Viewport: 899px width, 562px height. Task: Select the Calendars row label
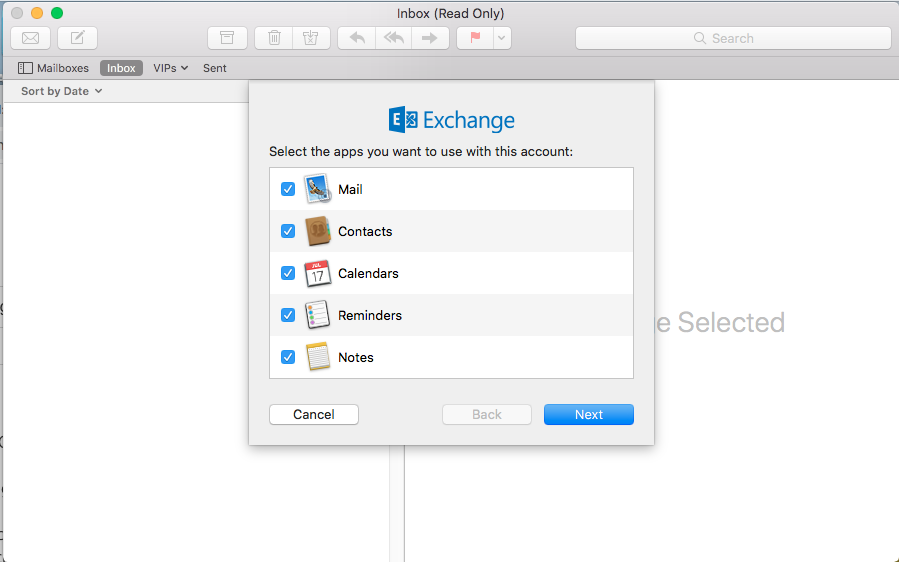pyautogui.click(x=368, y=273)
